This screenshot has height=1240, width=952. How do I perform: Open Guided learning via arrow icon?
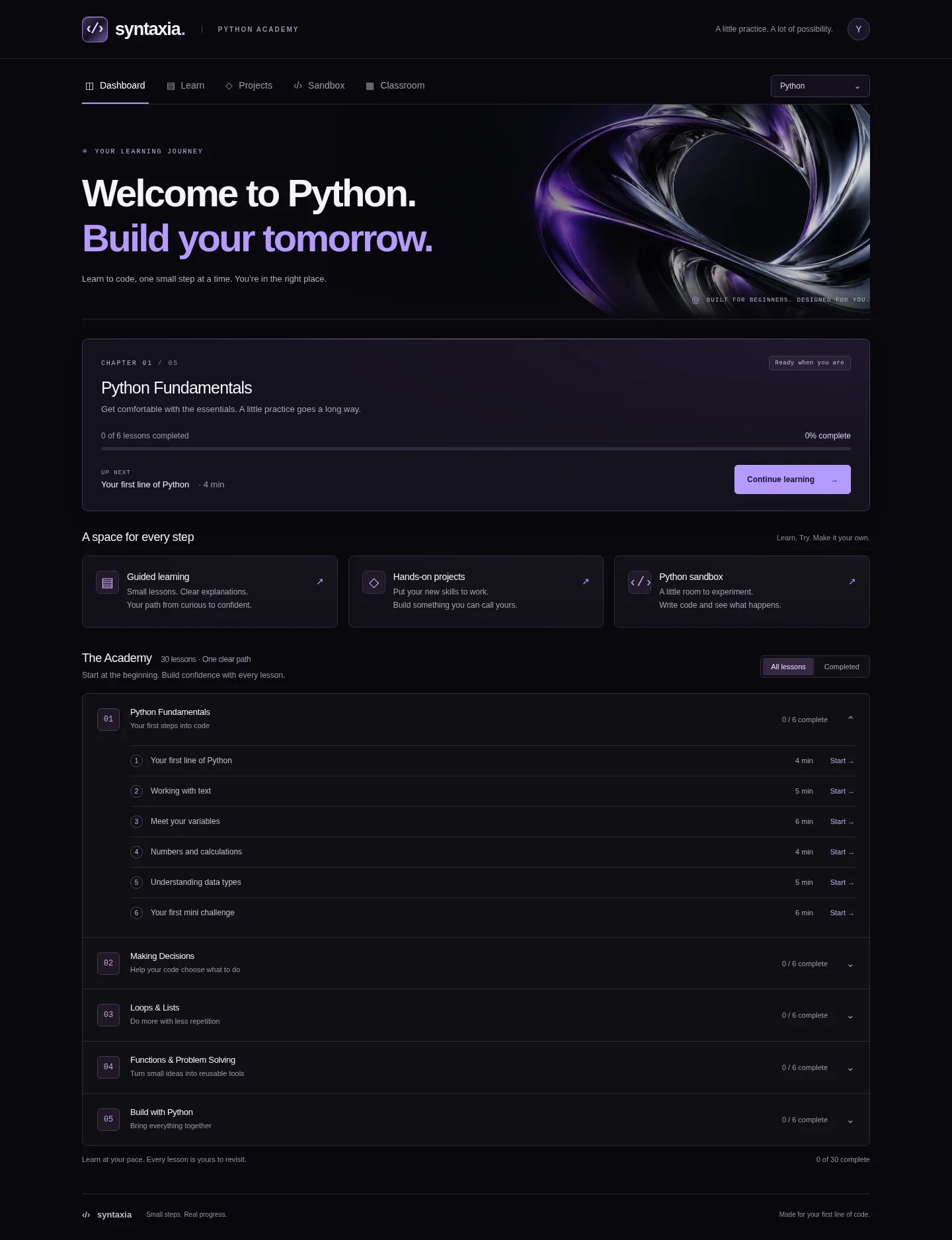pyautogui.click(x=320, y=582)
